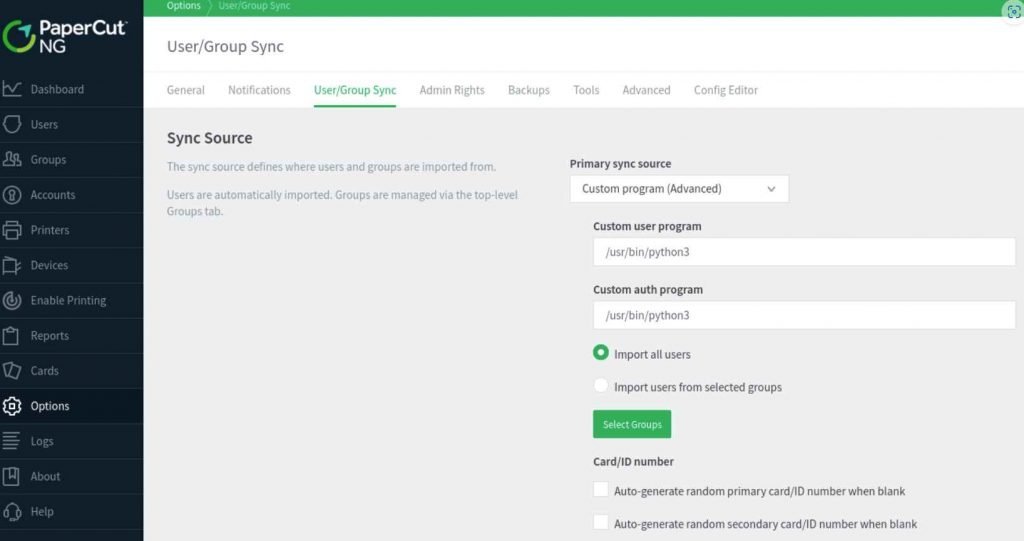Open the Help headset icon
Image resolution: width=1024 pixels, height=541 pixels.
click(x=12, y=512)
